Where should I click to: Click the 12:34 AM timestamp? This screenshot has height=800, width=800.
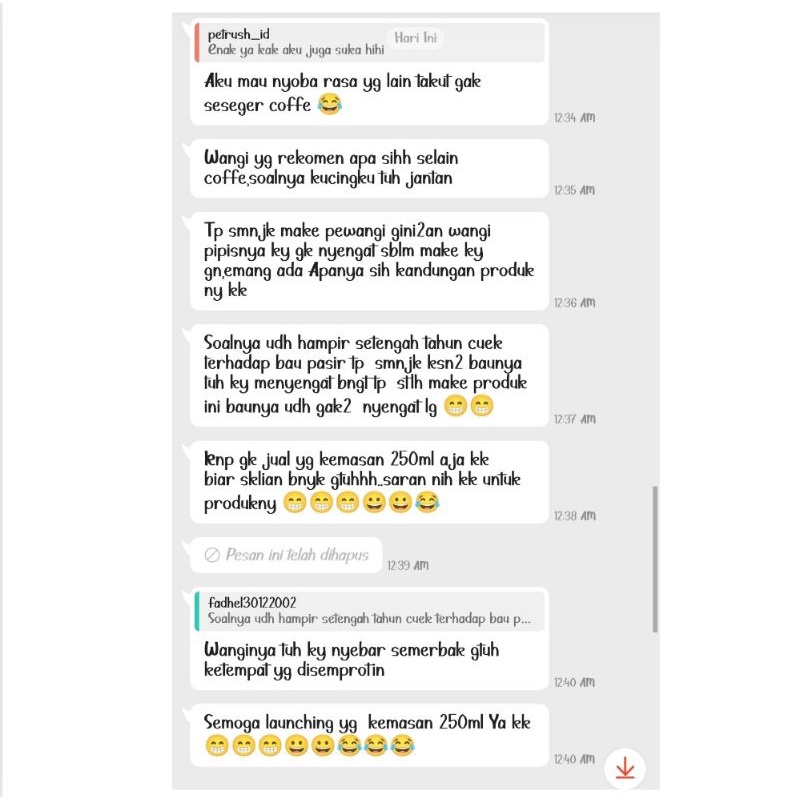(574, 118)
